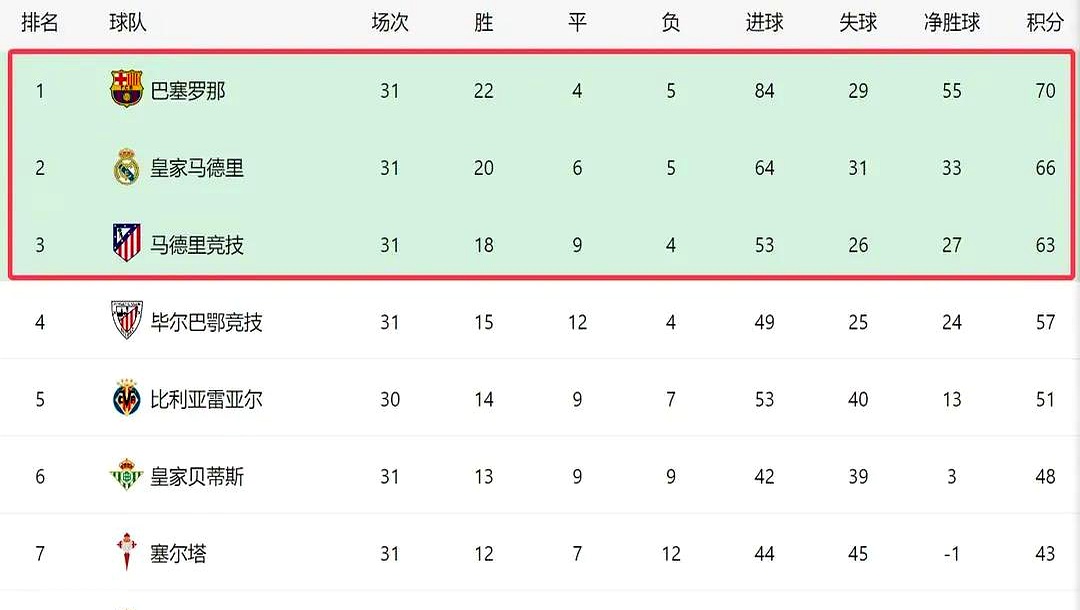Viewport: 1080px width, 610px height.
Task: Click the Real Betis green crest
Action: pyautogui.click(x=126, y=476)
